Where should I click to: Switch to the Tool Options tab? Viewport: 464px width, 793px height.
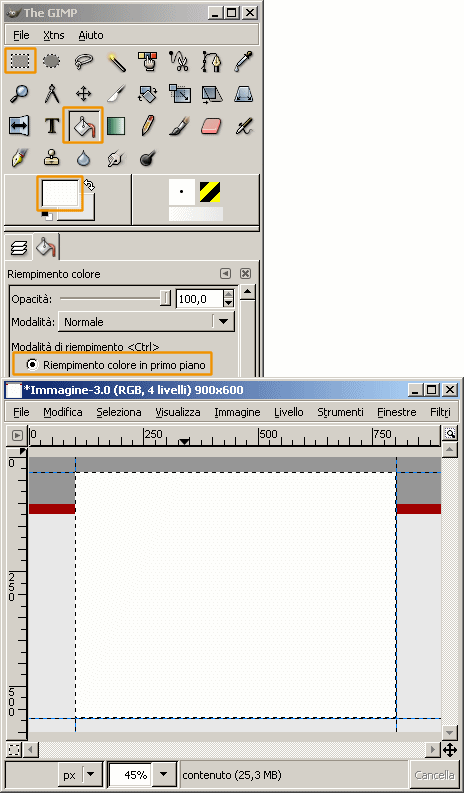pyautogui.click(x=46, y=247)
